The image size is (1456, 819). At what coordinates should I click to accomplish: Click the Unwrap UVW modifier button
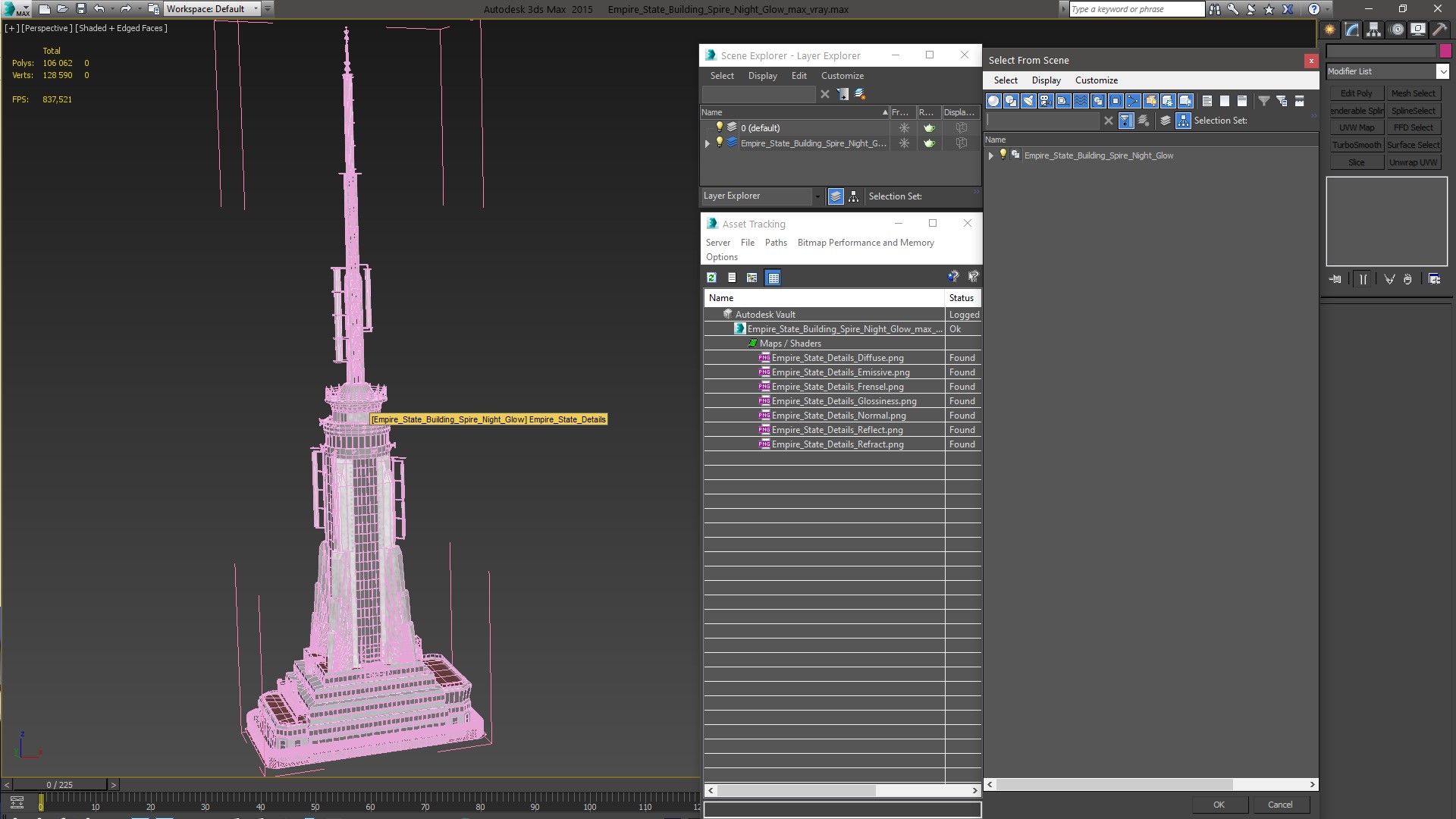pos(1413,162)
